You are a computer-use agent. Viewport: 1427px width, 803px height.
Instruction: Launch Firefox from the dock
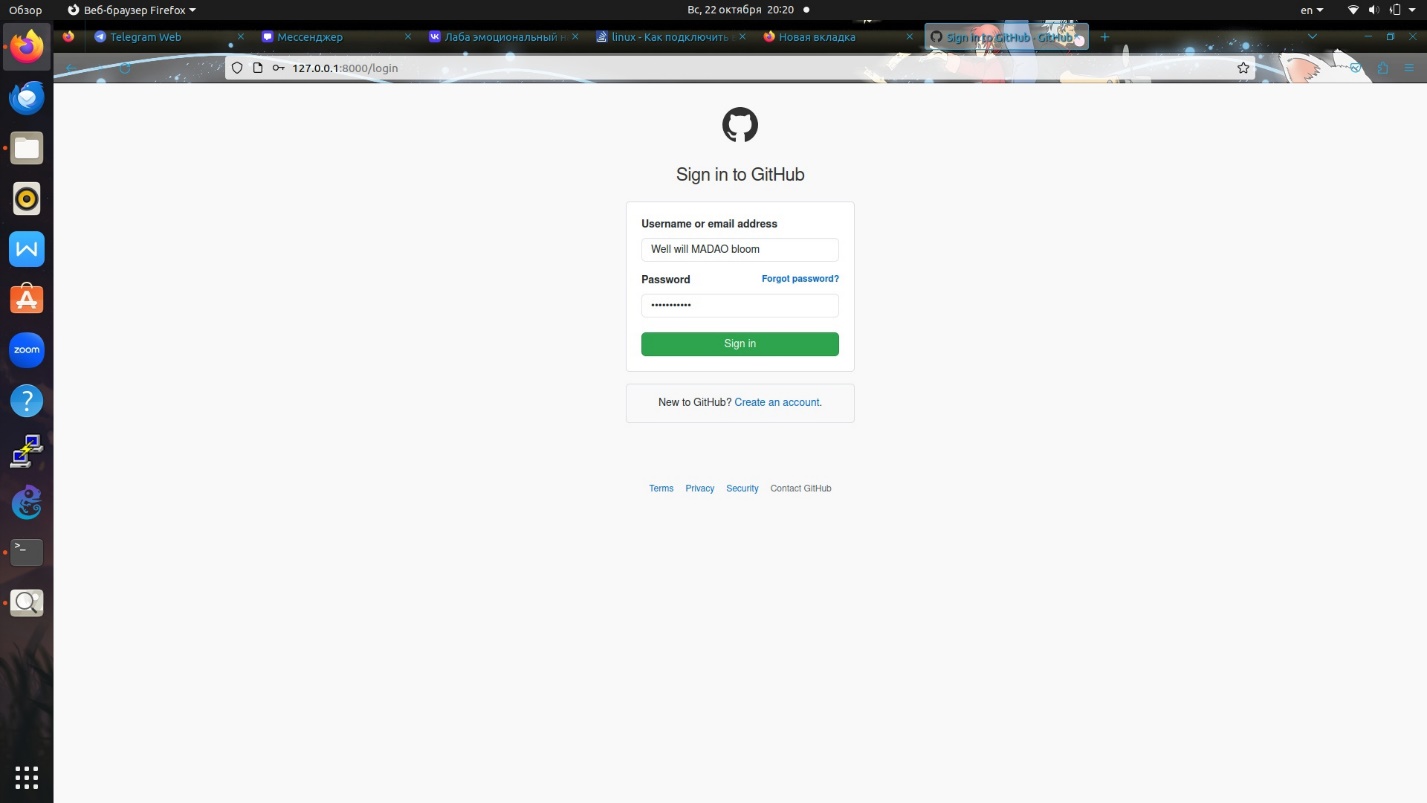(x=27, y=46)
